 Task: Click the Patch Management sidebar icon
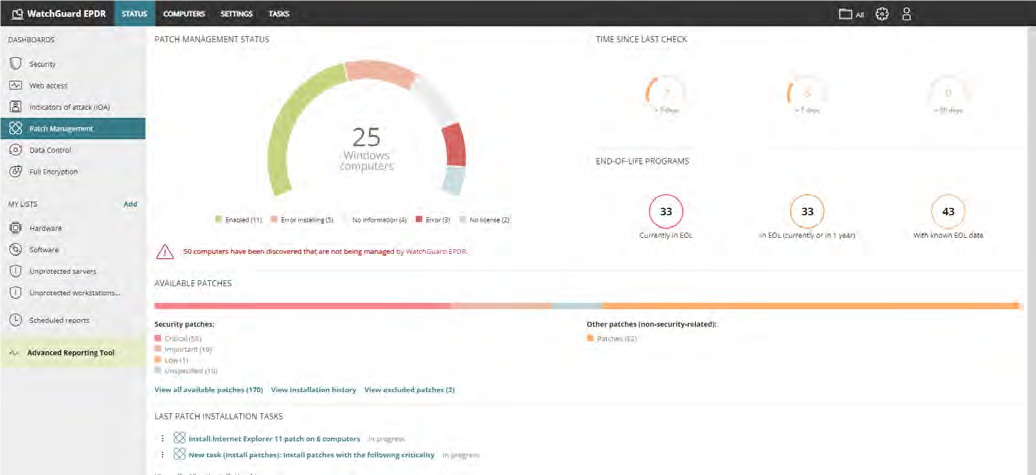(17, 129)
